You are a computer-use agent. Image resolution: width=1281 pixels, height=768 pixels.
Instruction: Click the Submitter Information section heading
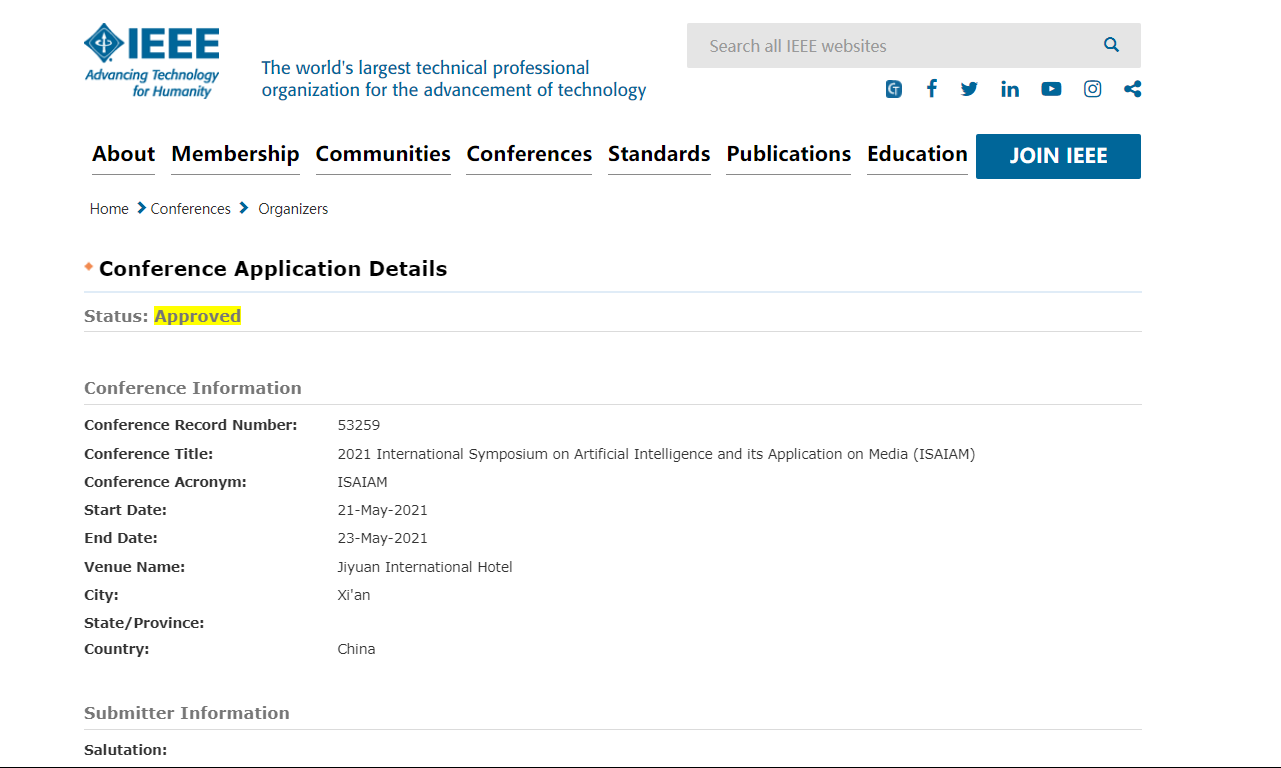coord(187,713)
